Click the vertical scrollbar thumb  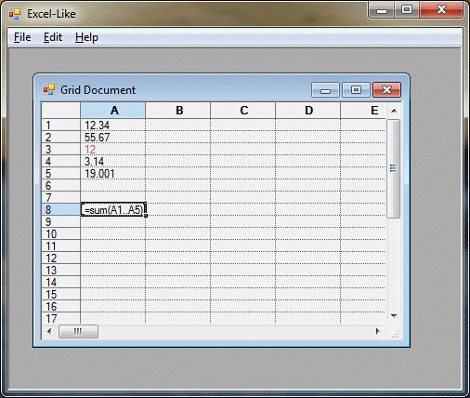coord(393,169)
